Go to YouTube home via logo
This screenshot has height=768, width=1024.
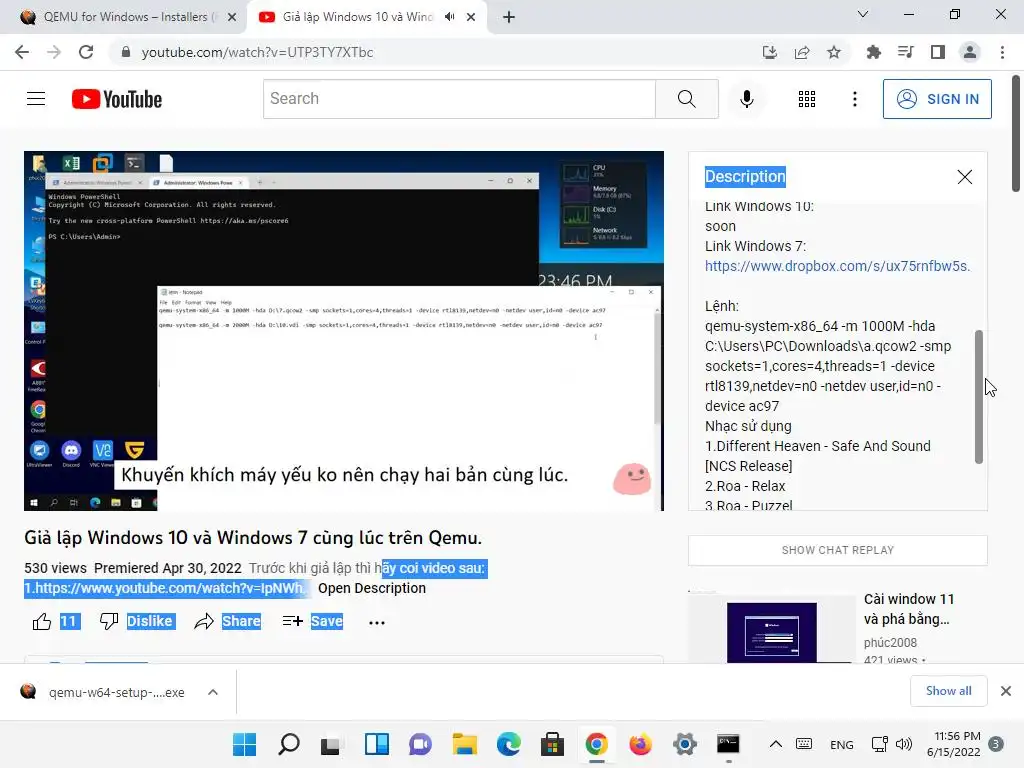pos(117,99)
